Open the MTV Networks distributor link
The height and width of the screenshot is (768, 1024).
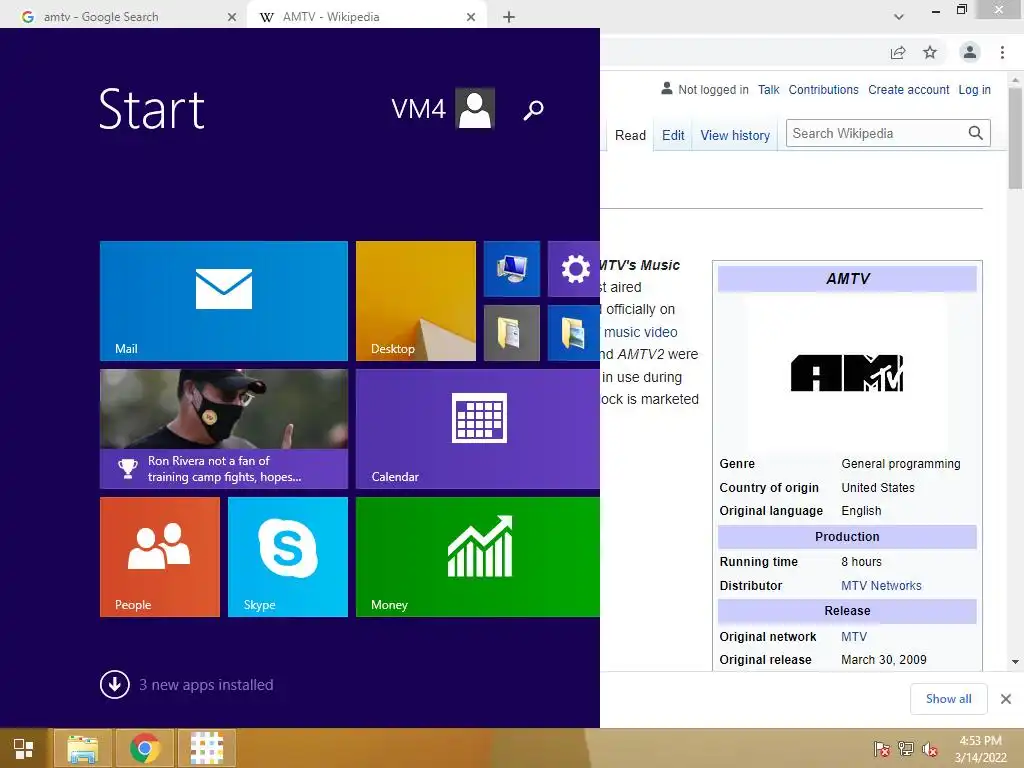[x=881, y=586]
